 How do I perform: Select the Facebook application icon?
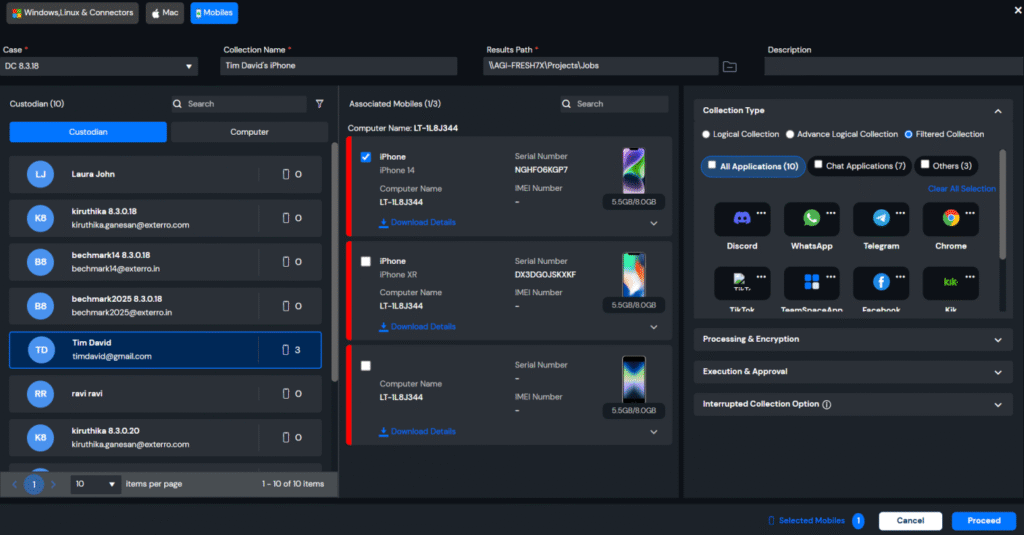click(x=881, y=283)
